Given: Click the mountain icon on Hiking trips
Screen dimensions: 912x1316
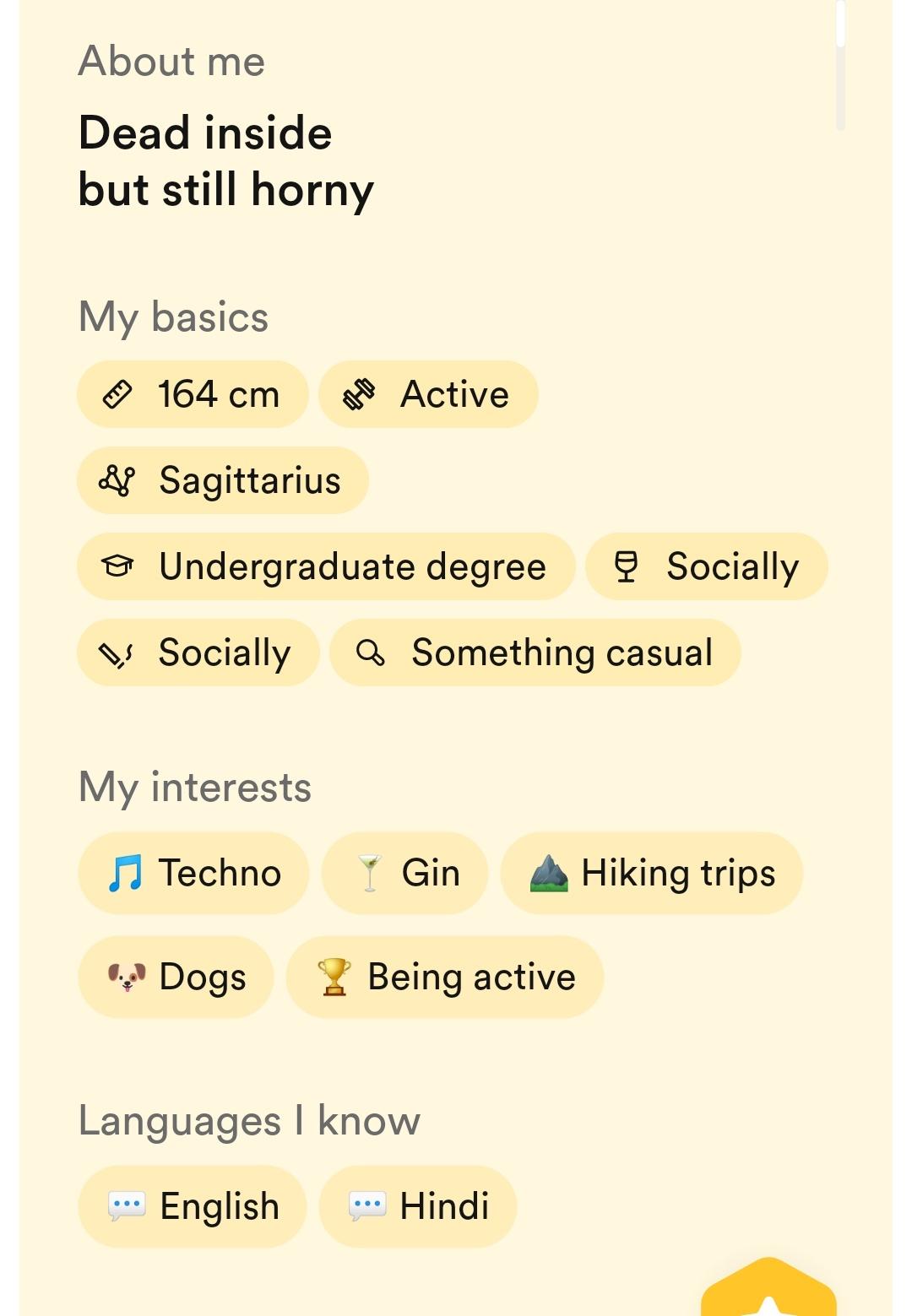Looking at the screenshot, I should point(549,873).
